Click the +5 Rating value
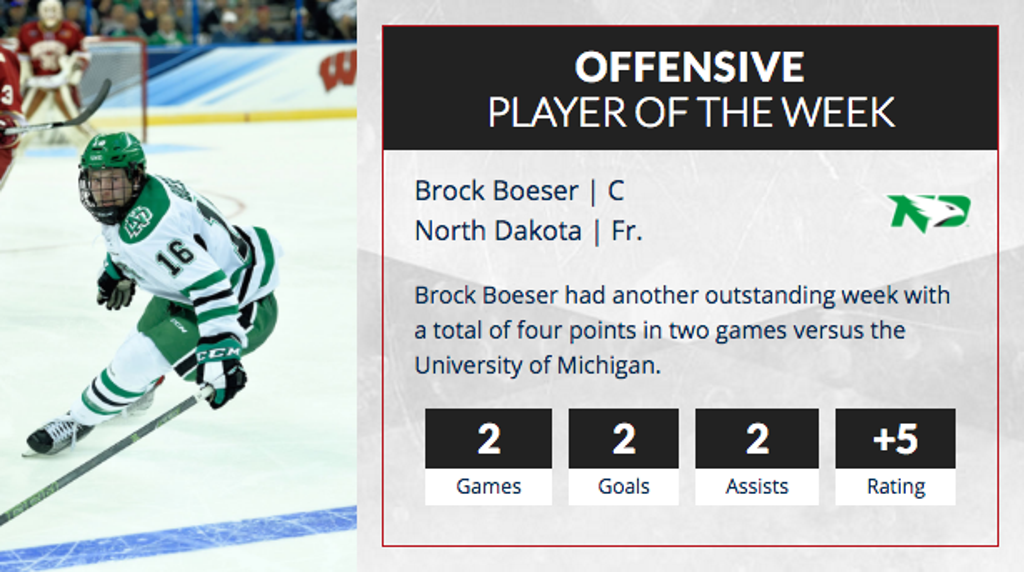 click(895, 439)
